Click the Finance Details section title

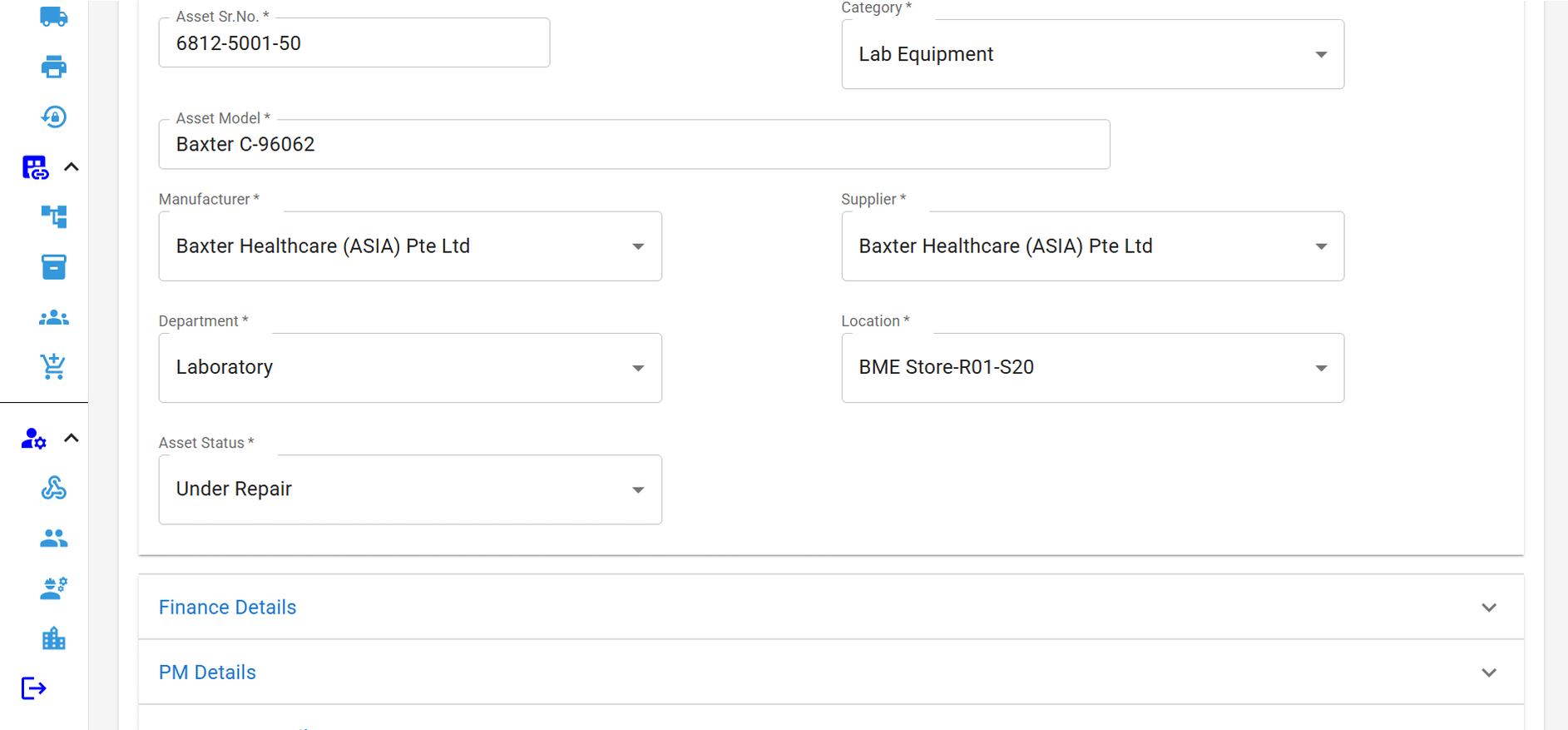tap(228, 608)
